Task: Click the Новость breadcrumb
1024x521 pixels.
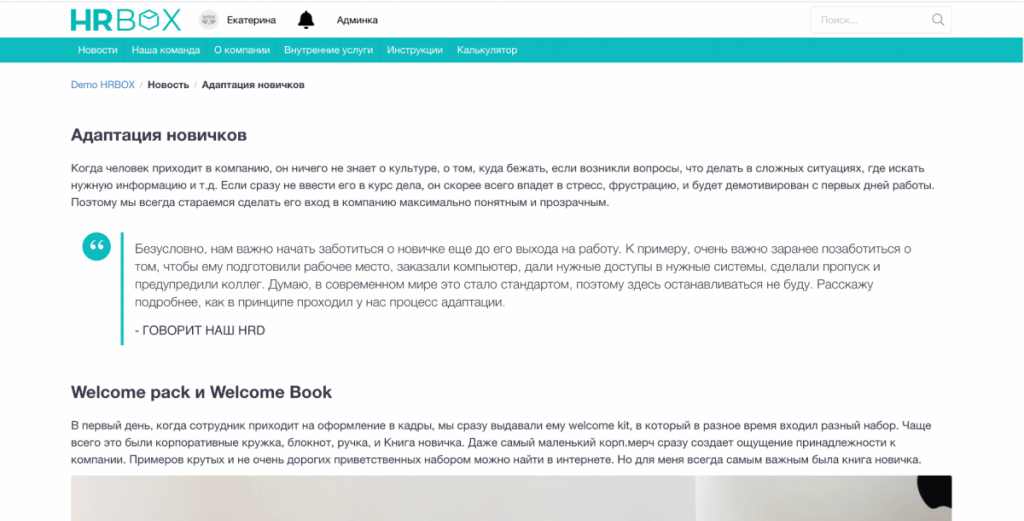Action: coord(168,85)
